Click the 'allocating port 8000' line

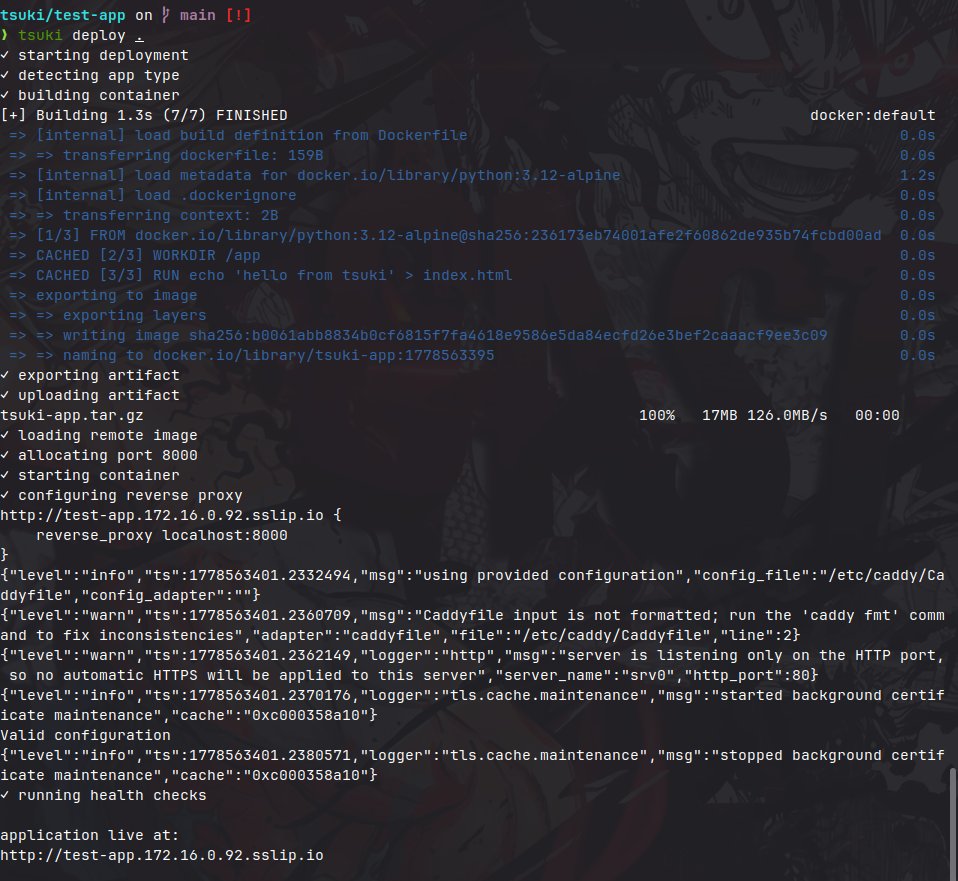pyautogui.click(x=99, y=455)
